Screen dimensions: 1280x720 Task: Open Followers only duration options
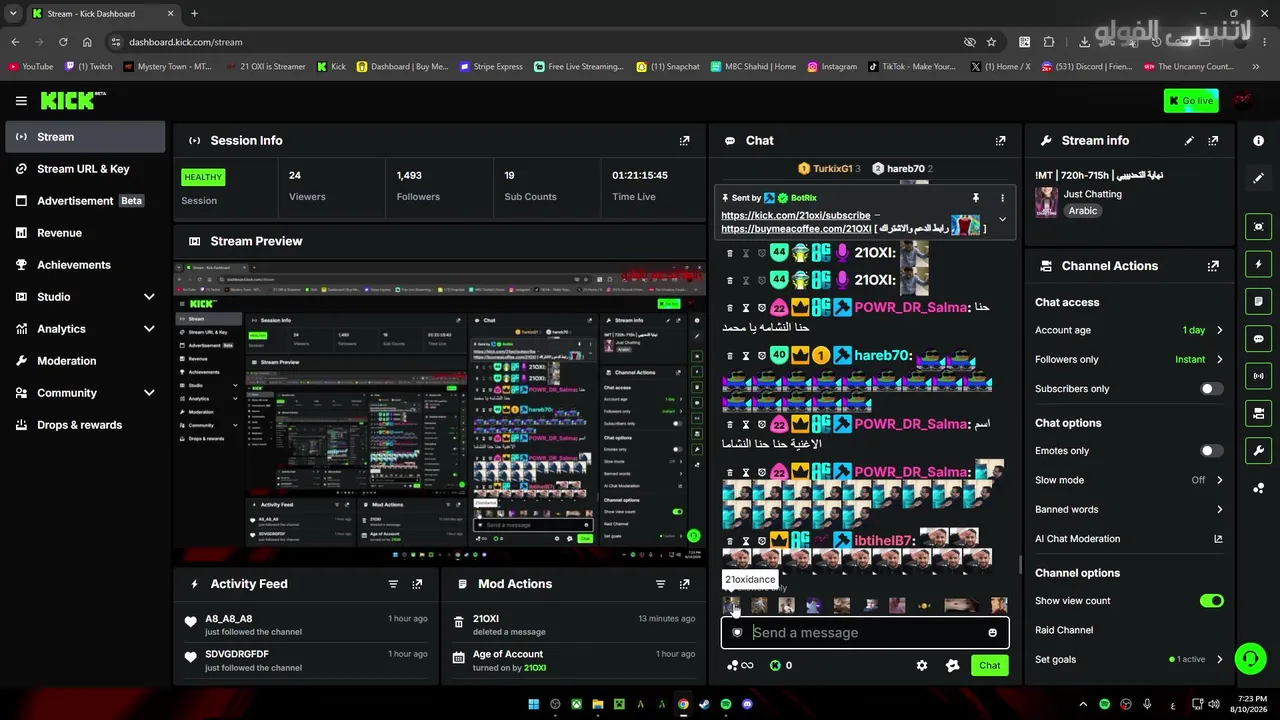[x=1129, y=359]
